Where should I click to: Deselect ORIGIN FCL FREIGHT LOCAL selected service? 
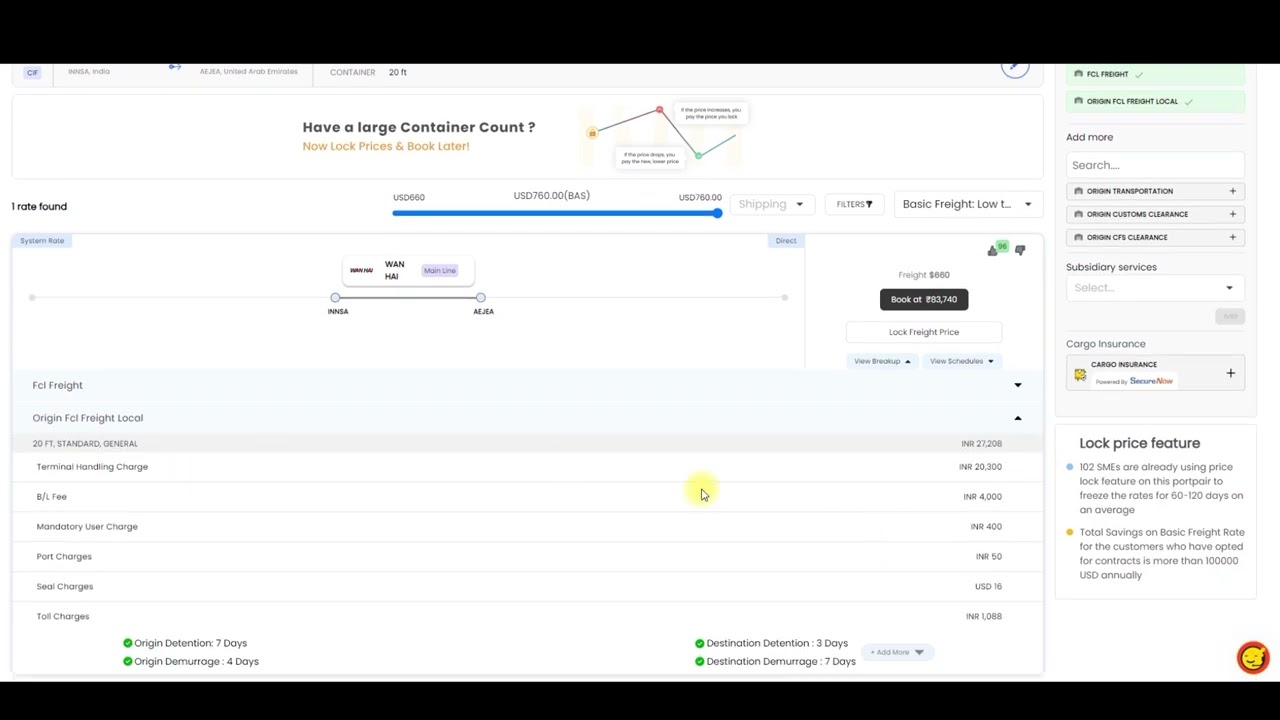[x=1188, y=101]
